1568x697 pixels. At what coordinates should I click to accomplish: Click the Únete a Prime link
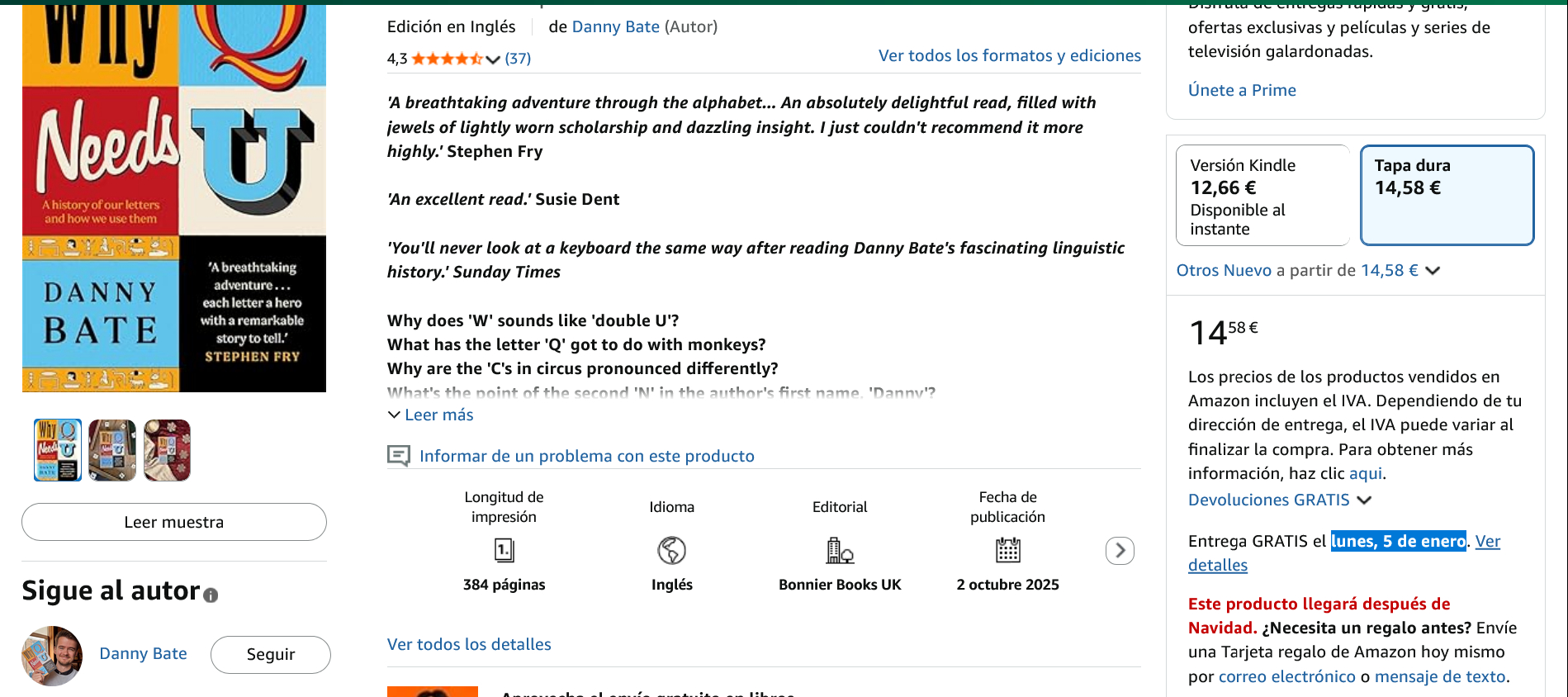tap(1241, 90)
